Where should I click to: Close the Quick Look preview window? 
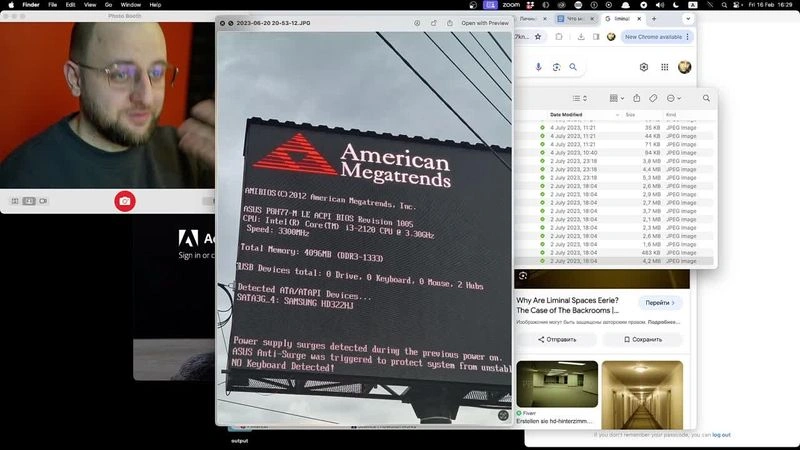pos(222,23)
